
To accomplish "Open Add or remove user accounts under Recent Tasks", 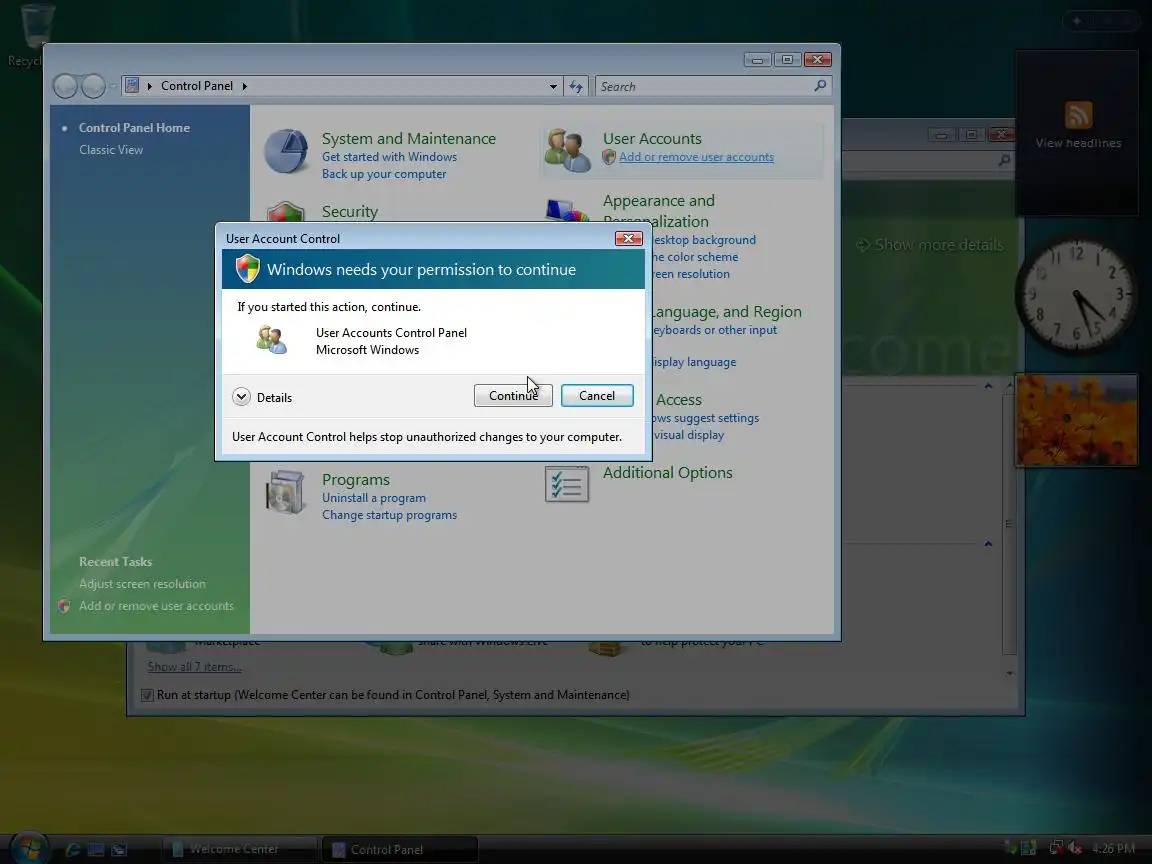I will (x=156, y=605).
